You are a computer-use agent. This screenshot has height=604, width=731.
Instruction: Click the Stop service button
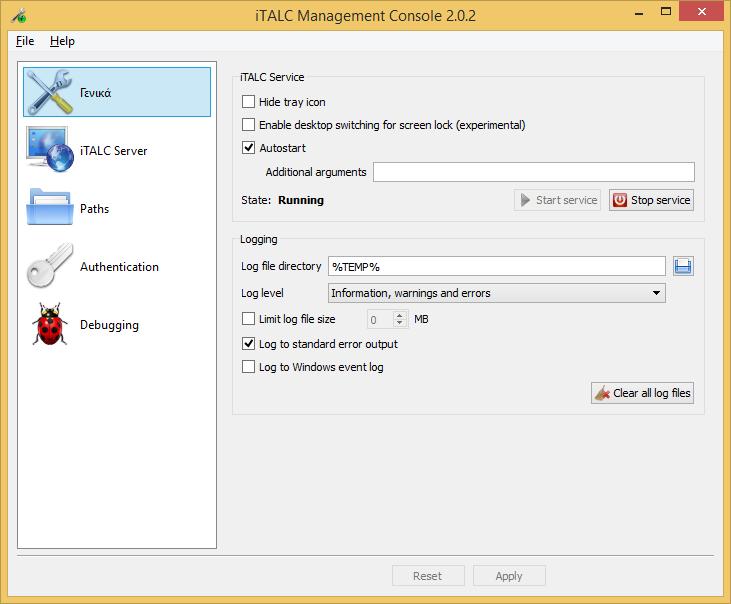click(x=651, y=200)
